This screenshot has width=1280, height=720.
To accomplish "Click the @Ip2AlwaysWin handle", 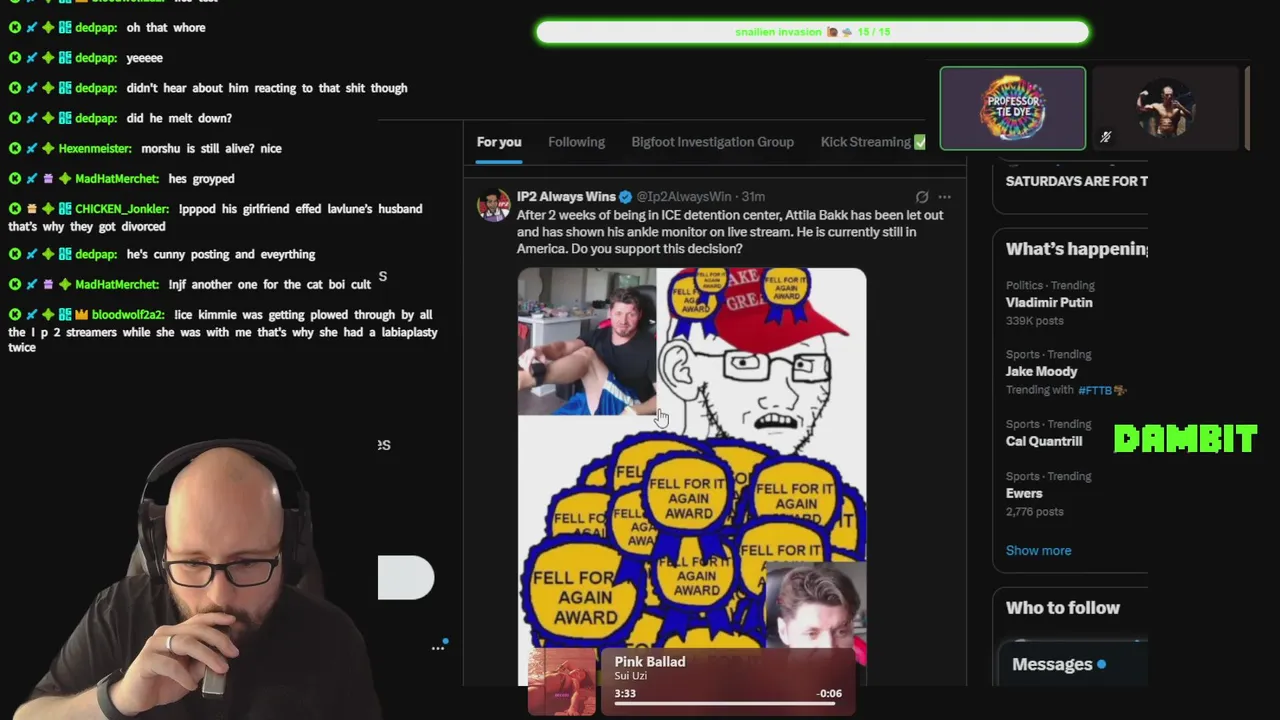I will coord(684,197).
